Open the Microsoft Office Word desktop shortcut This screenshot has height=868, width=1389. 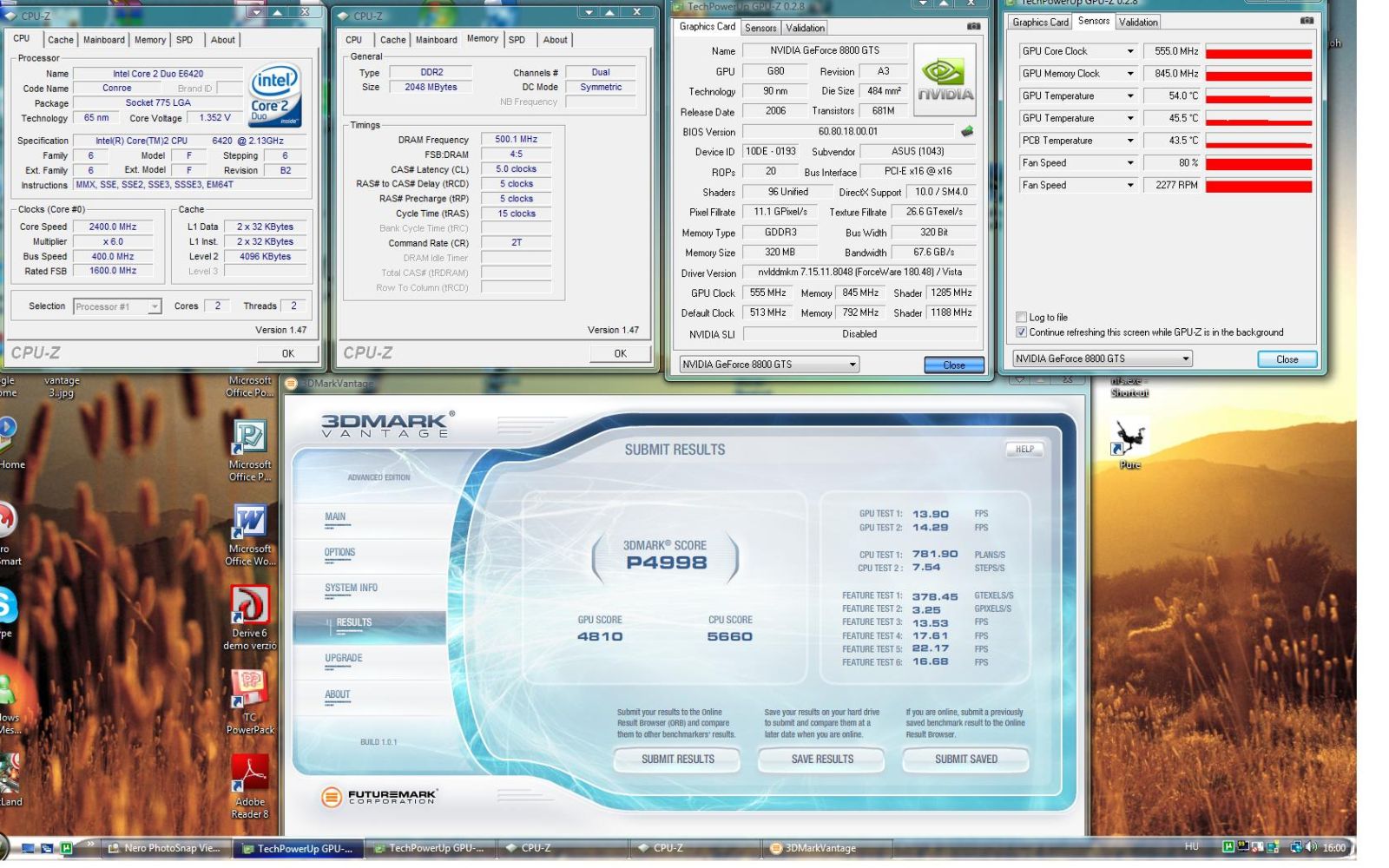pyautogui.click(x=250, y=535)
